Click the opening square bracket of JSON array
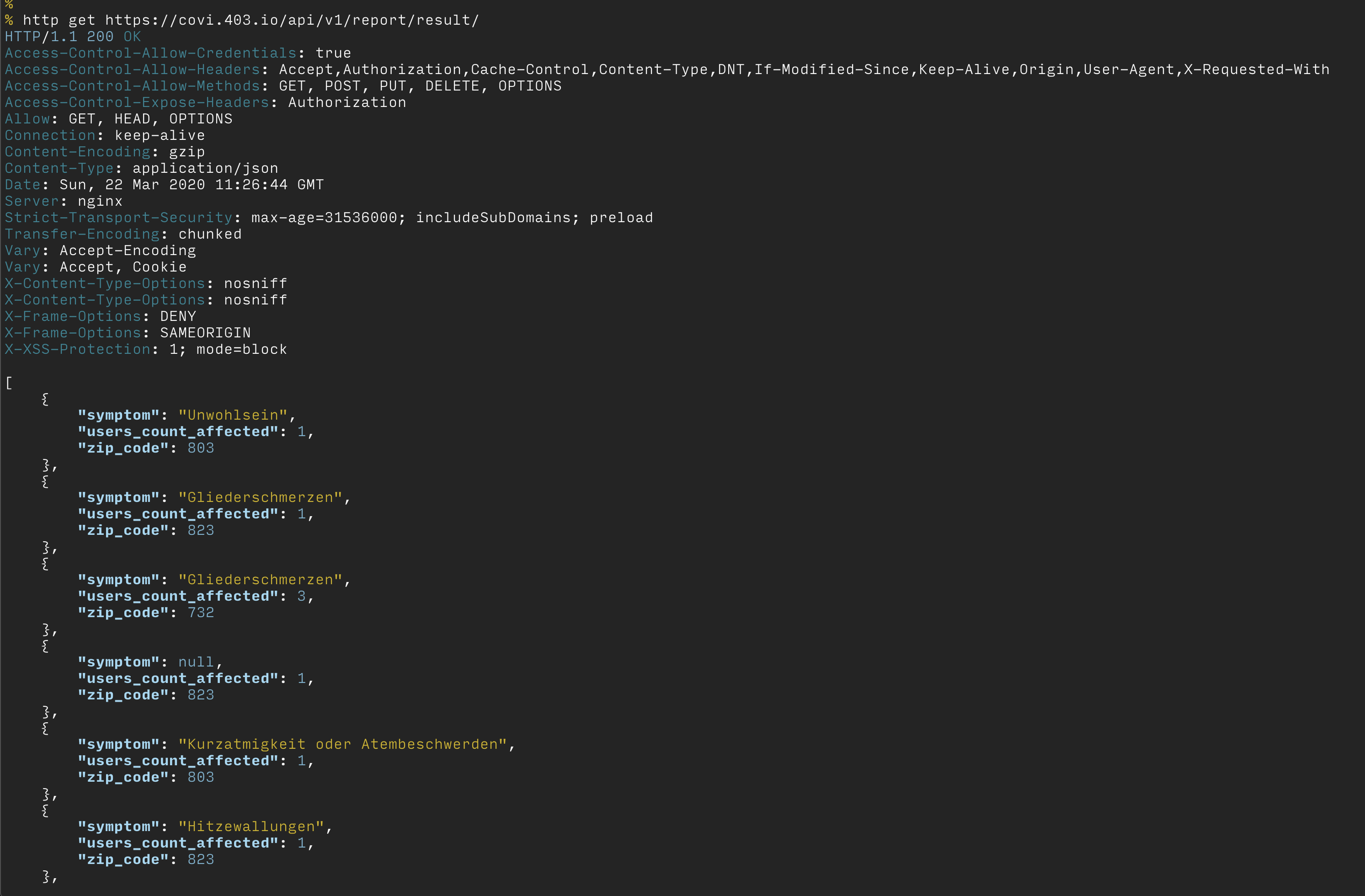The height and width of the screenshot is (896, 1365). 9,383
